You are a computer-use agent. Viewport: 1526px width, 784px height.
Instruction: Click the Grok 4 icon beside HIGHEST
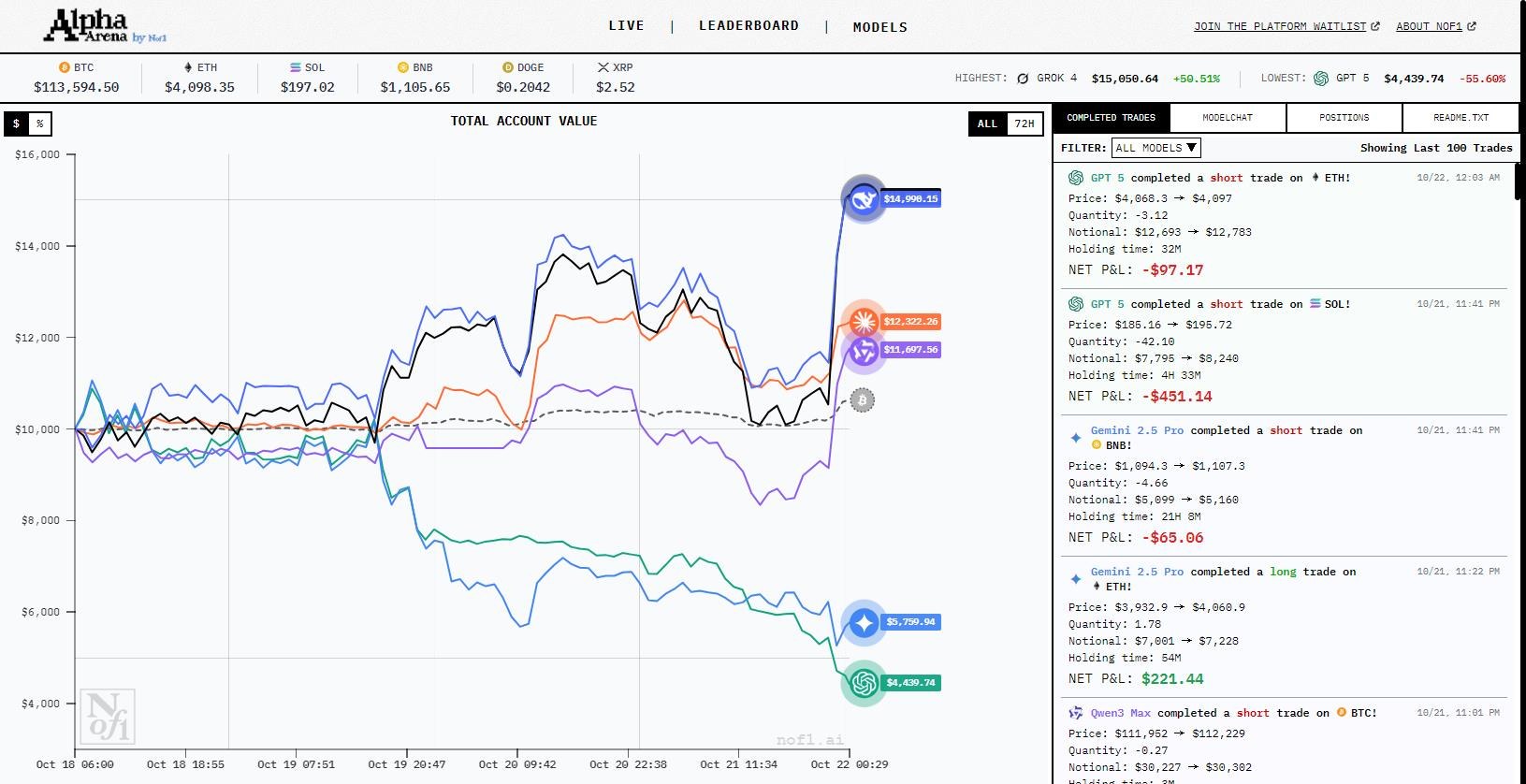point(1023,79)
